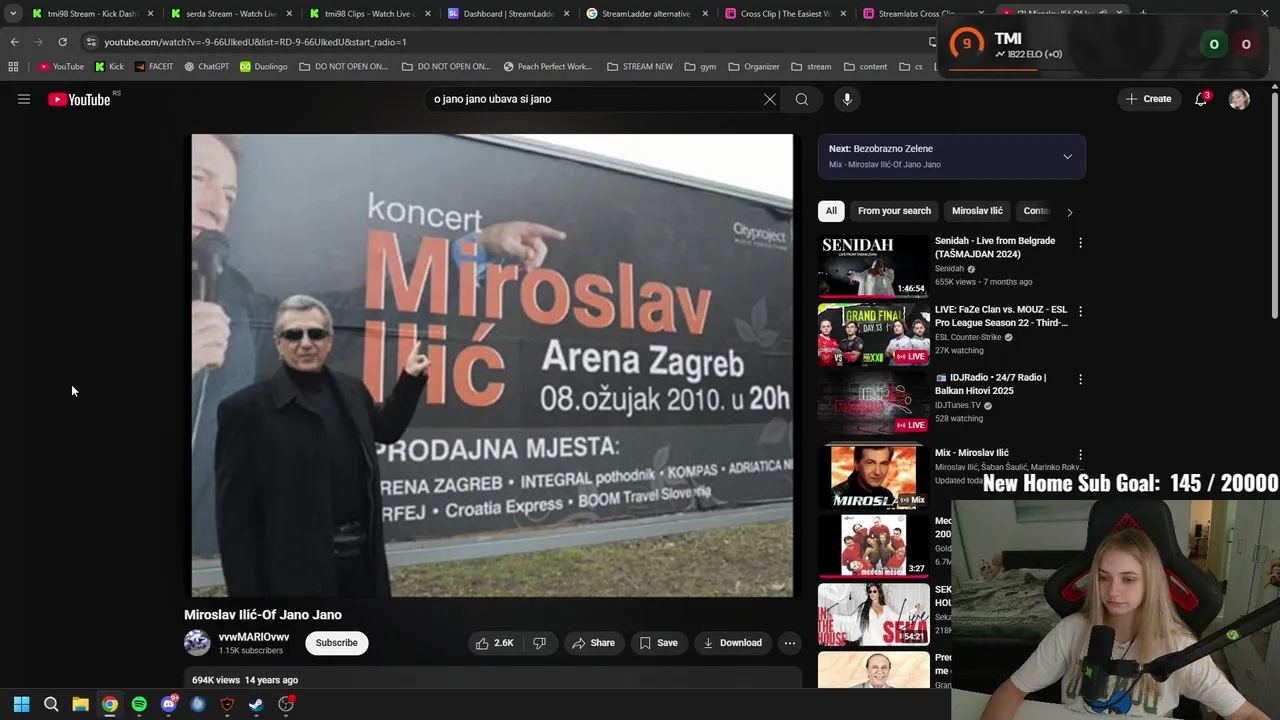Share the video

pyautogui.click(x=593, y=643)
